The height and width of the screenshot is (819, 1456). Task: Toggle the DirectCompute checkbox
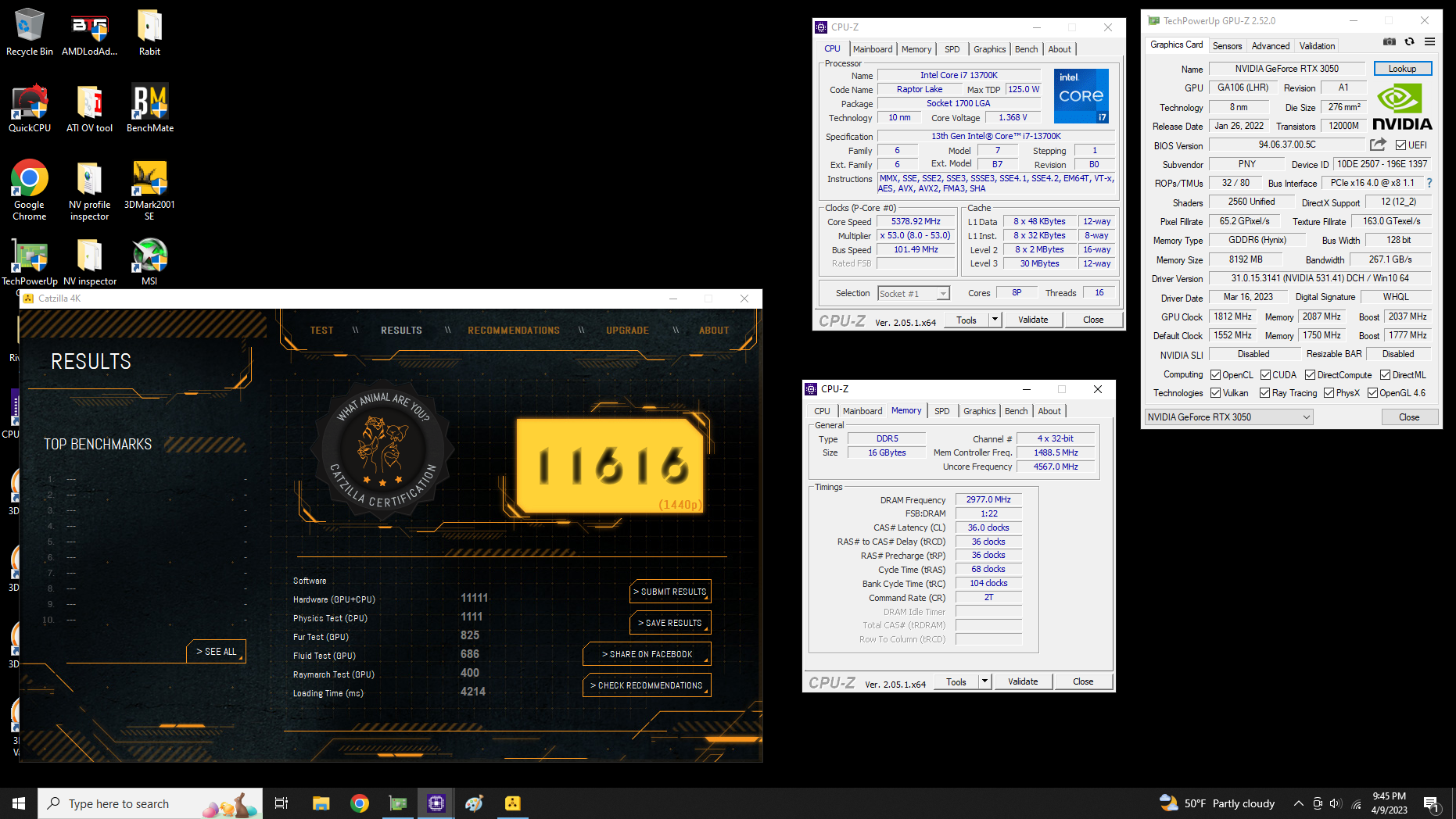point(1310,375)
